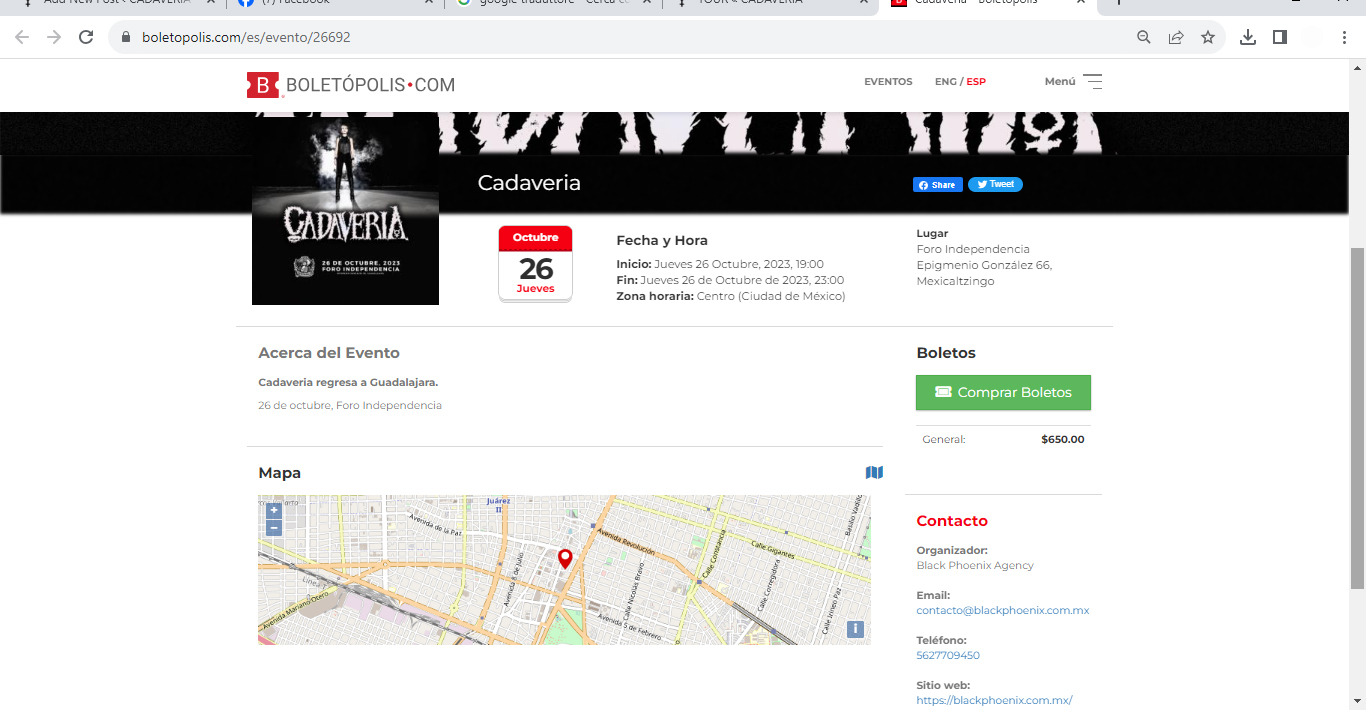Open the EVENTOS navigation item
1366x710 pixels.
[x=888, y=82]
